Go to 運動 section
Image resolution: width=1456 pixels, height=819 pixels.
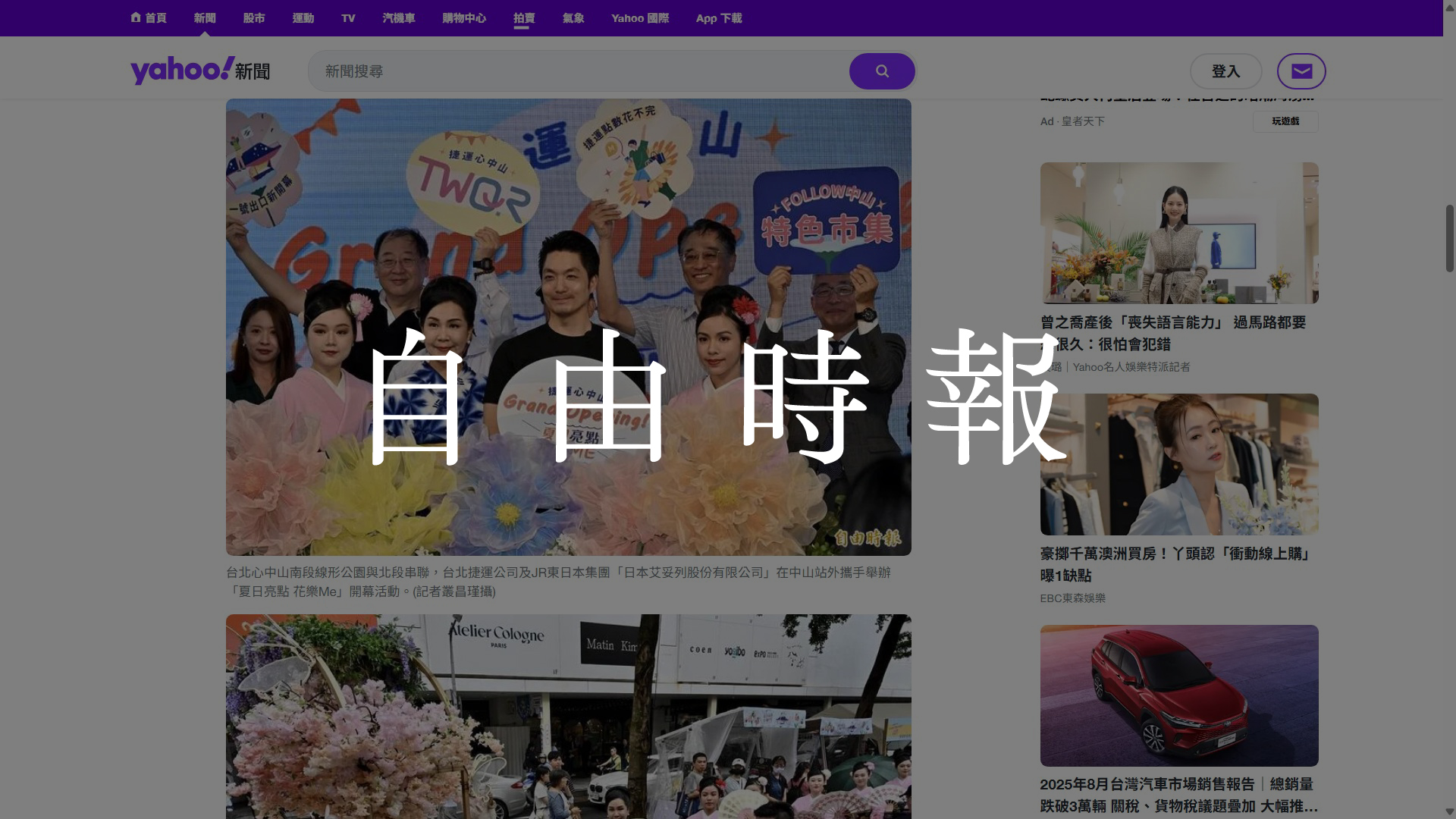coord(303,18)
